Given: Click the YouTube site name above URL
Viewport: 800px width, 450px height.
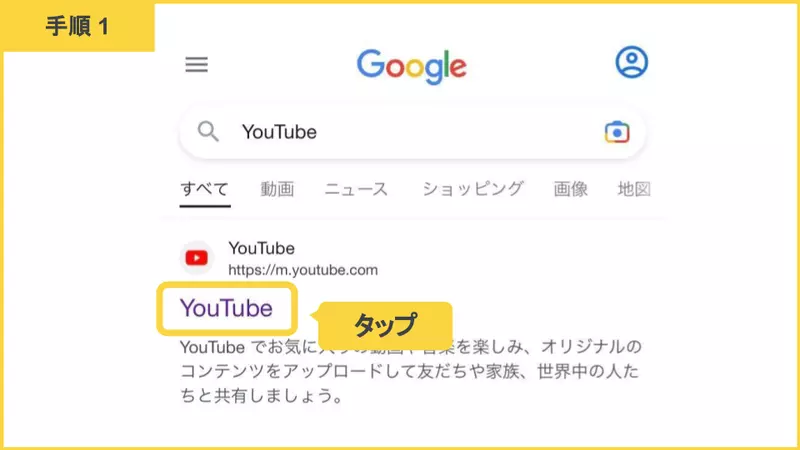Looking at the screenshot, I should [261, 248].
